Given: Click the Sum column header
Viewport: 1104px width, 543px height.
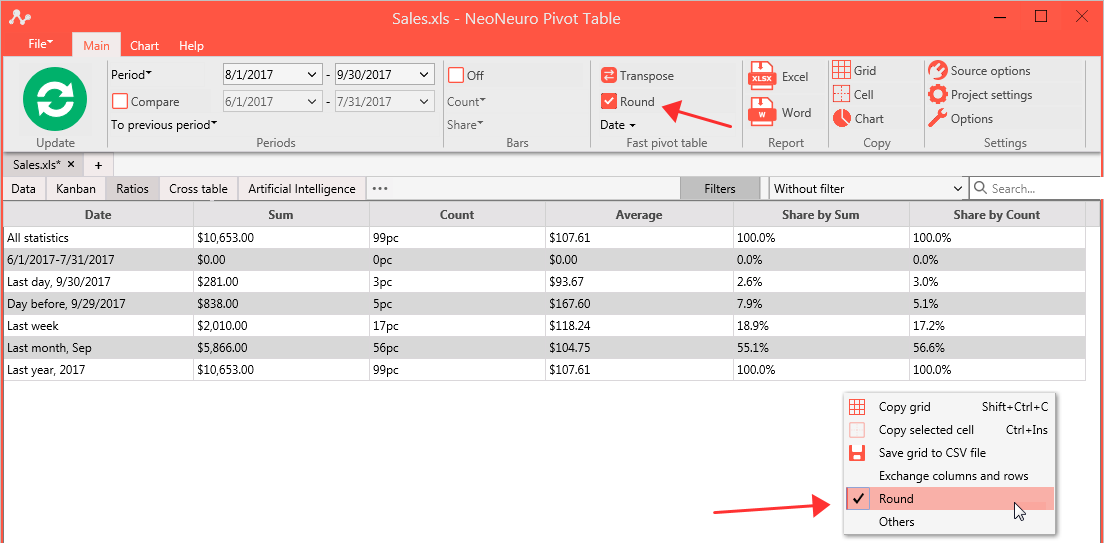Looking at the screenshot, I should pos(281,215).
